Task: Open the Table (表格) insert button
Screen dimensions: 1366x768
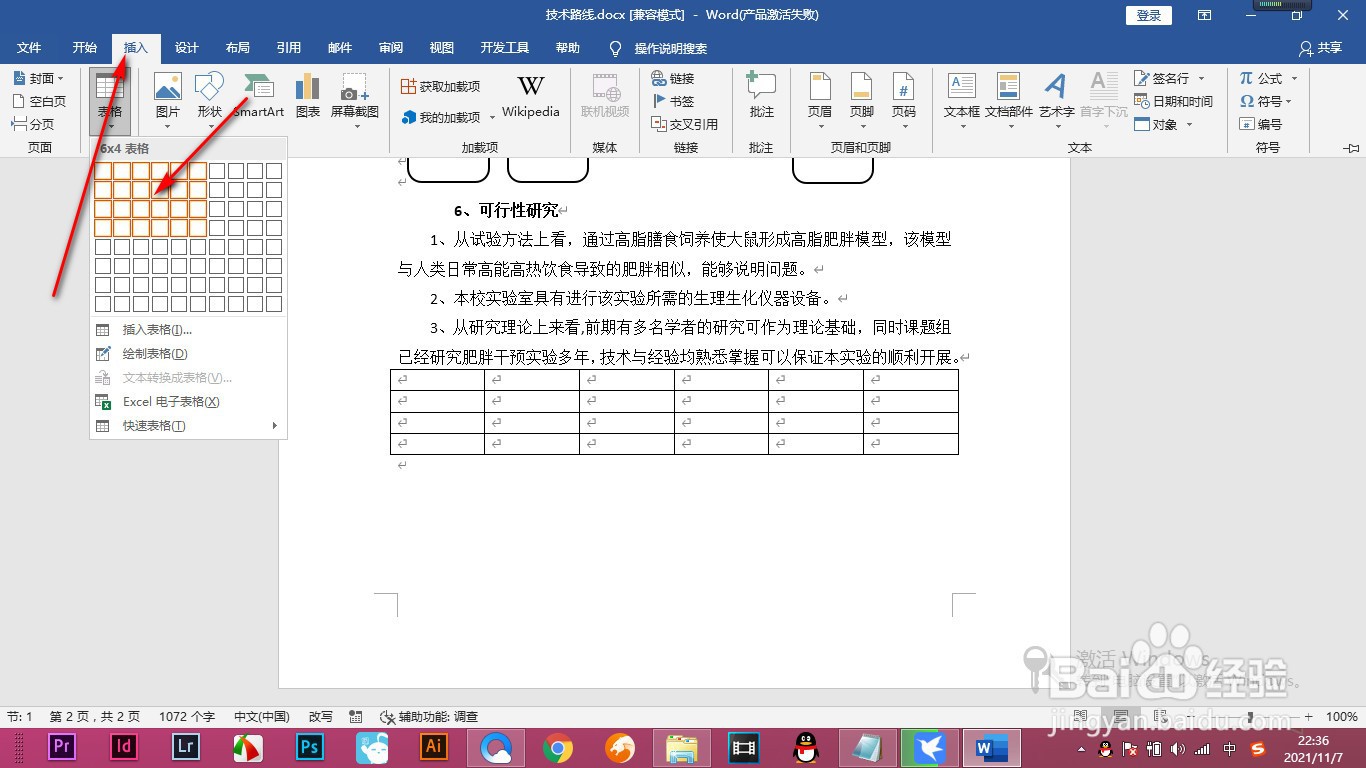Action: click(109, 102)
